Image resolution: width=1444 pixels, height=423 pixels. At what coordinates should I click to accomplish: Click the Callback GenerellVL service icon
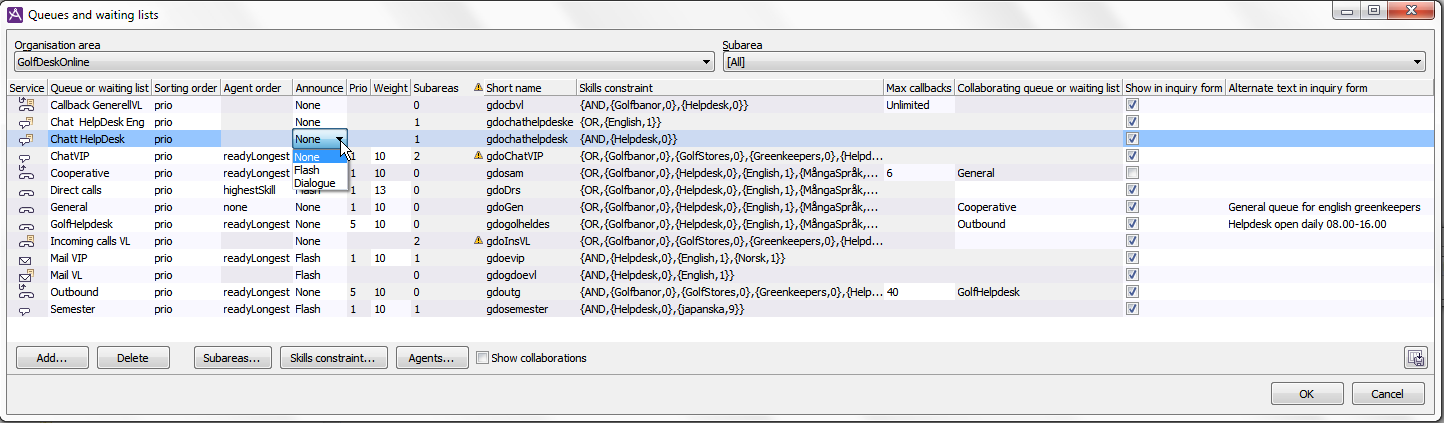[x=26, y=105]
